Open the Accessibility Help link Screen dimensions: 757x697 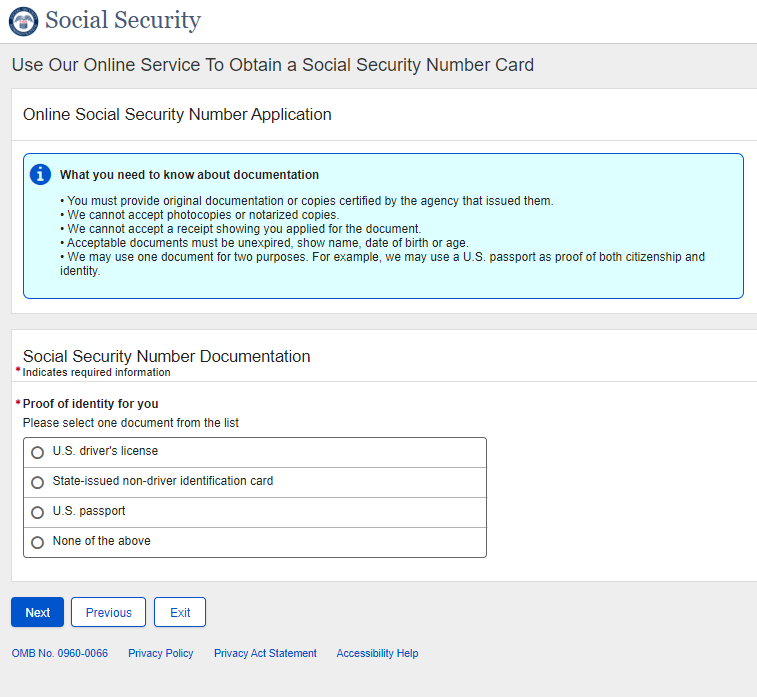pos(377,653)
